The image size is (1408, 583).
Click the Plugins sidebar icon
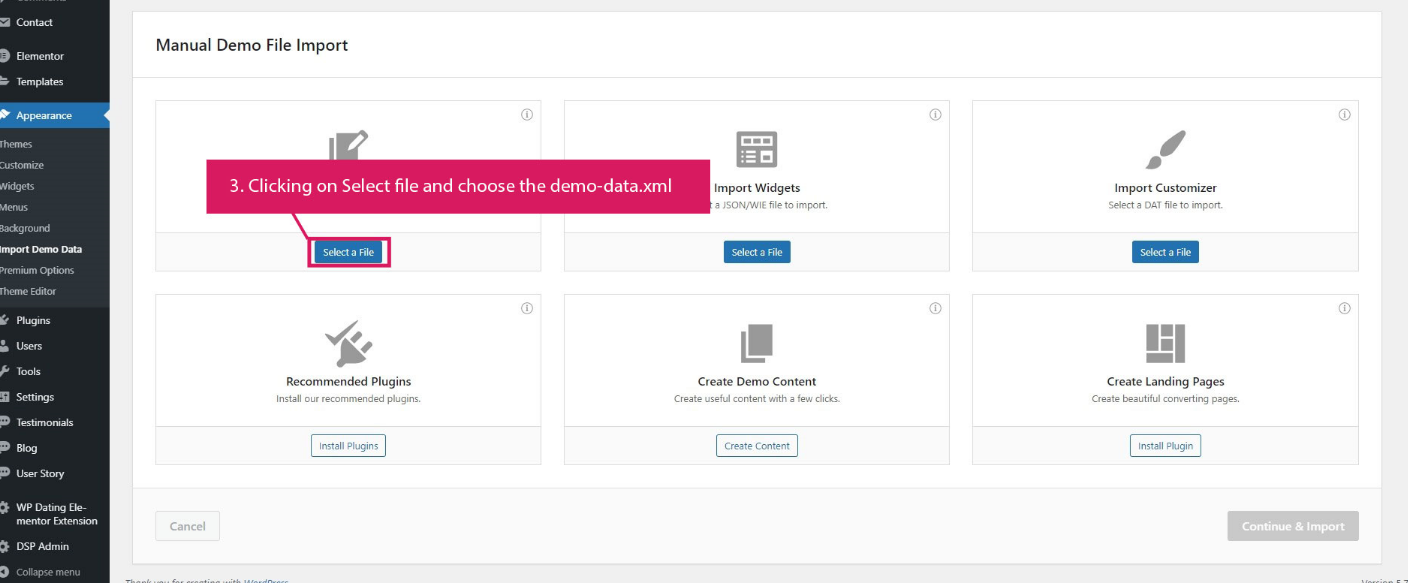[x=4, y=320]
